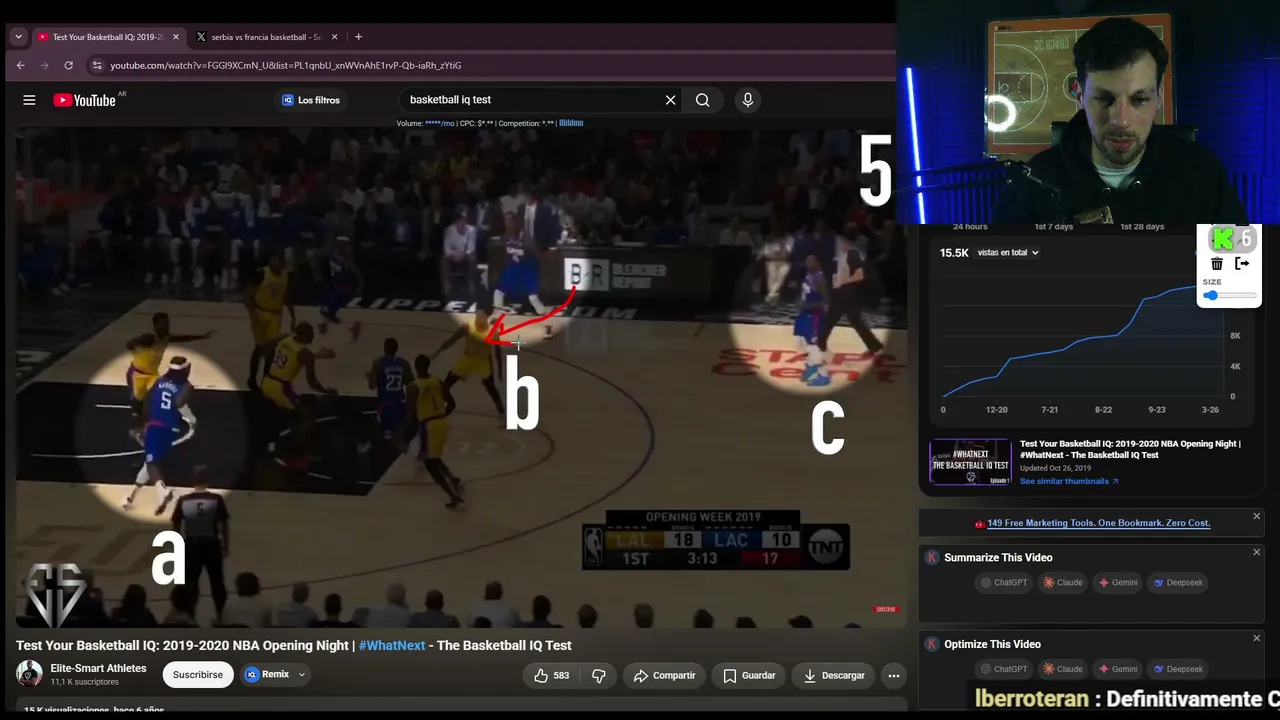Open the YouTube guide hamburger menu
Screen dimensions: 1280x720
coord(29,100)
